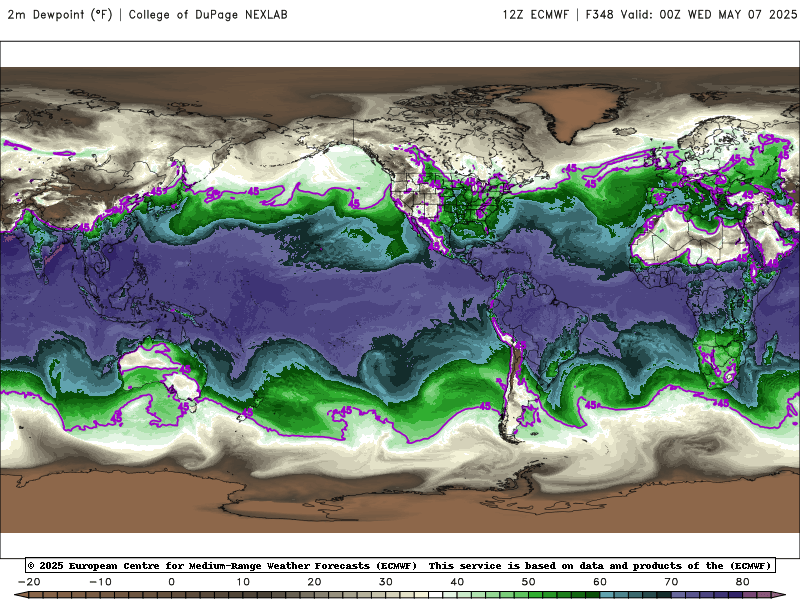Click the Sahara dry area in northern Africa
This screenshot has height=600, width=800.
[x=689, y=235]
